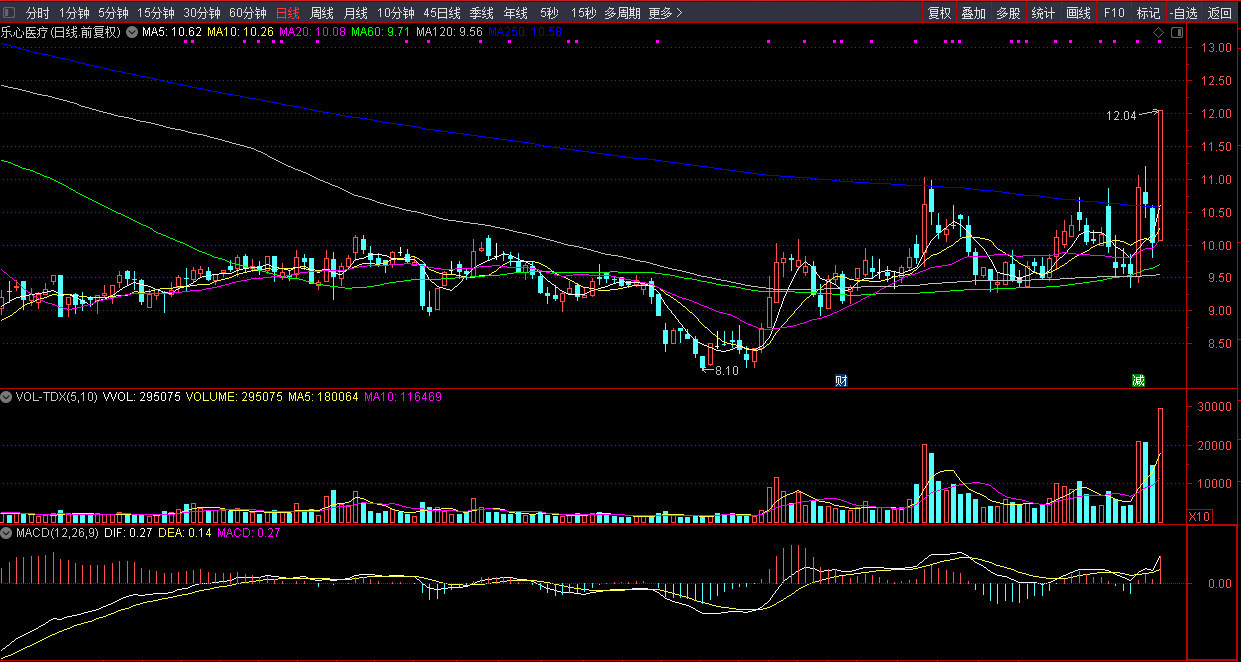Open the 标记 marking tool
Screen dimensions: 1241x662
1148,13
